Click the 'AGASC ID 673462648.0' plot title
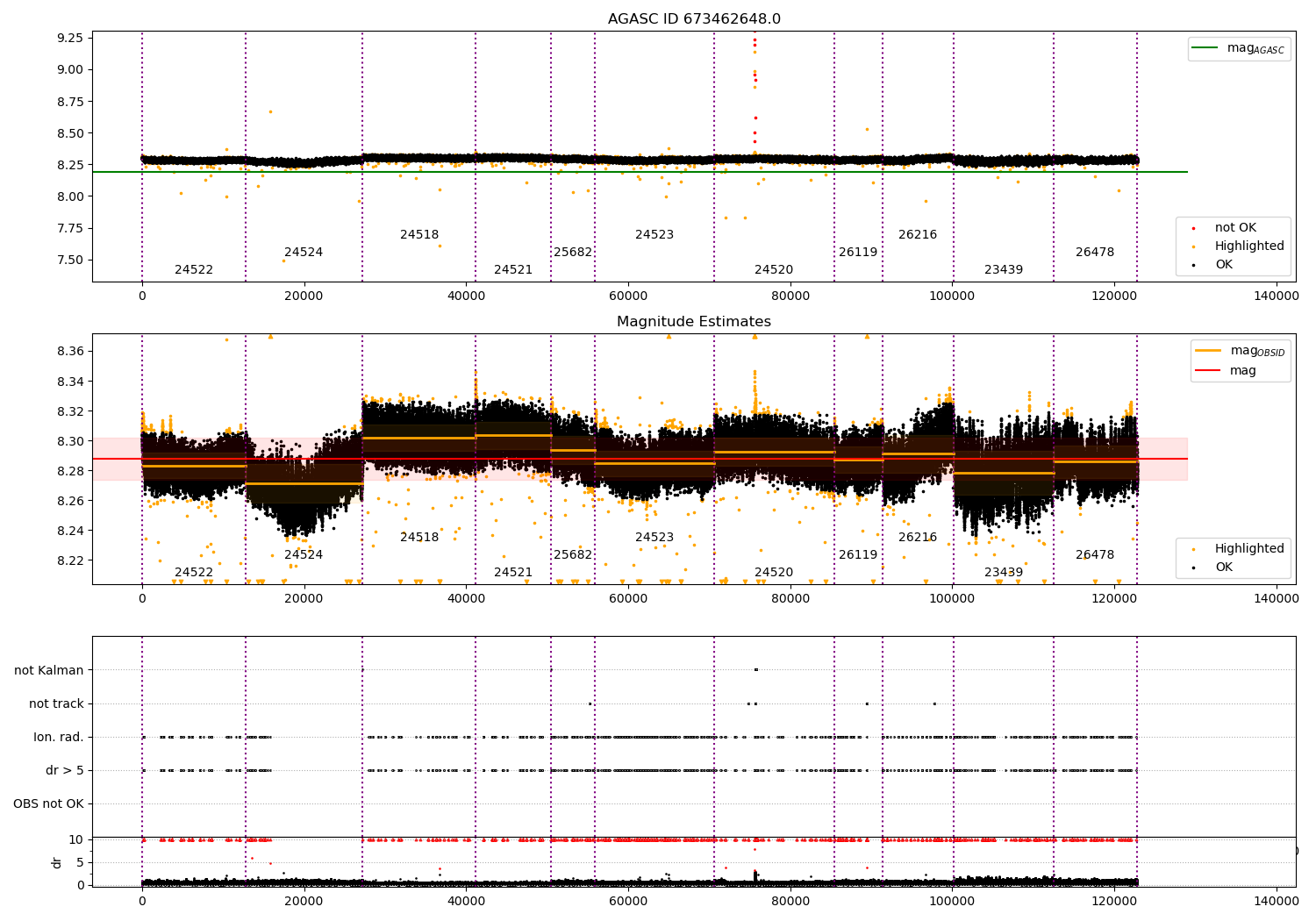1316x921 pixels. point(694,19)
